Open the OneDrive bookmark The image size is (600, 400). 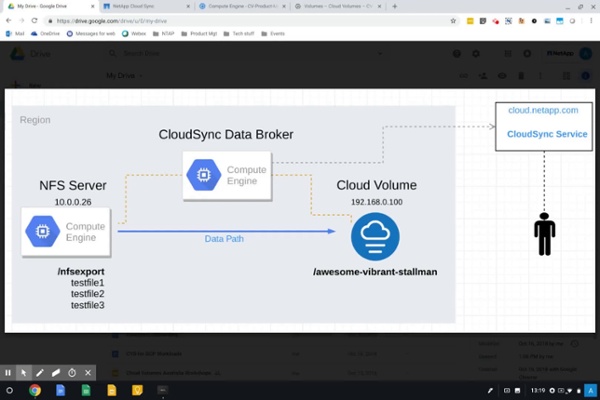click(45, 34)
